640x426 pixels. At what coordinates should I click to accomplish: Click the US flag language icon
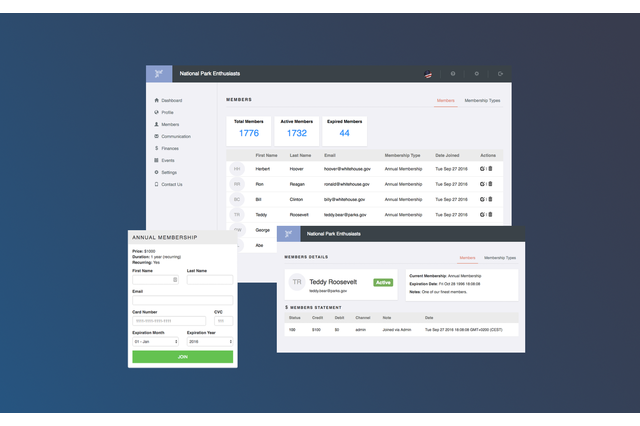click(429, 74)
